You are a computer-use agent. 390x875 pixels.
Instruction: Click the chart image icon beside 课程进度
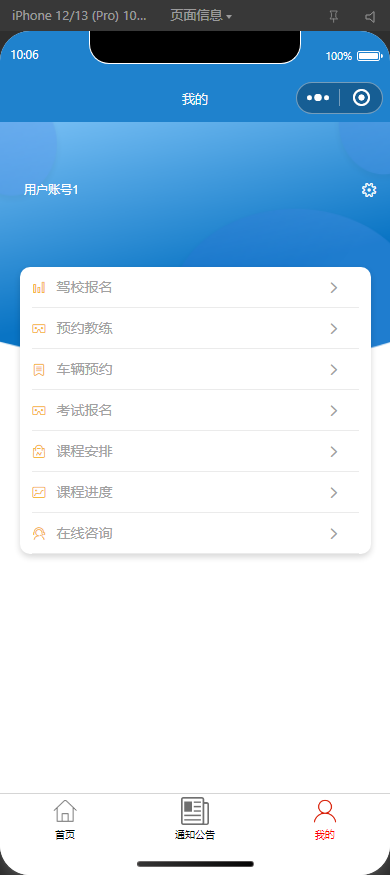point(38,493)
